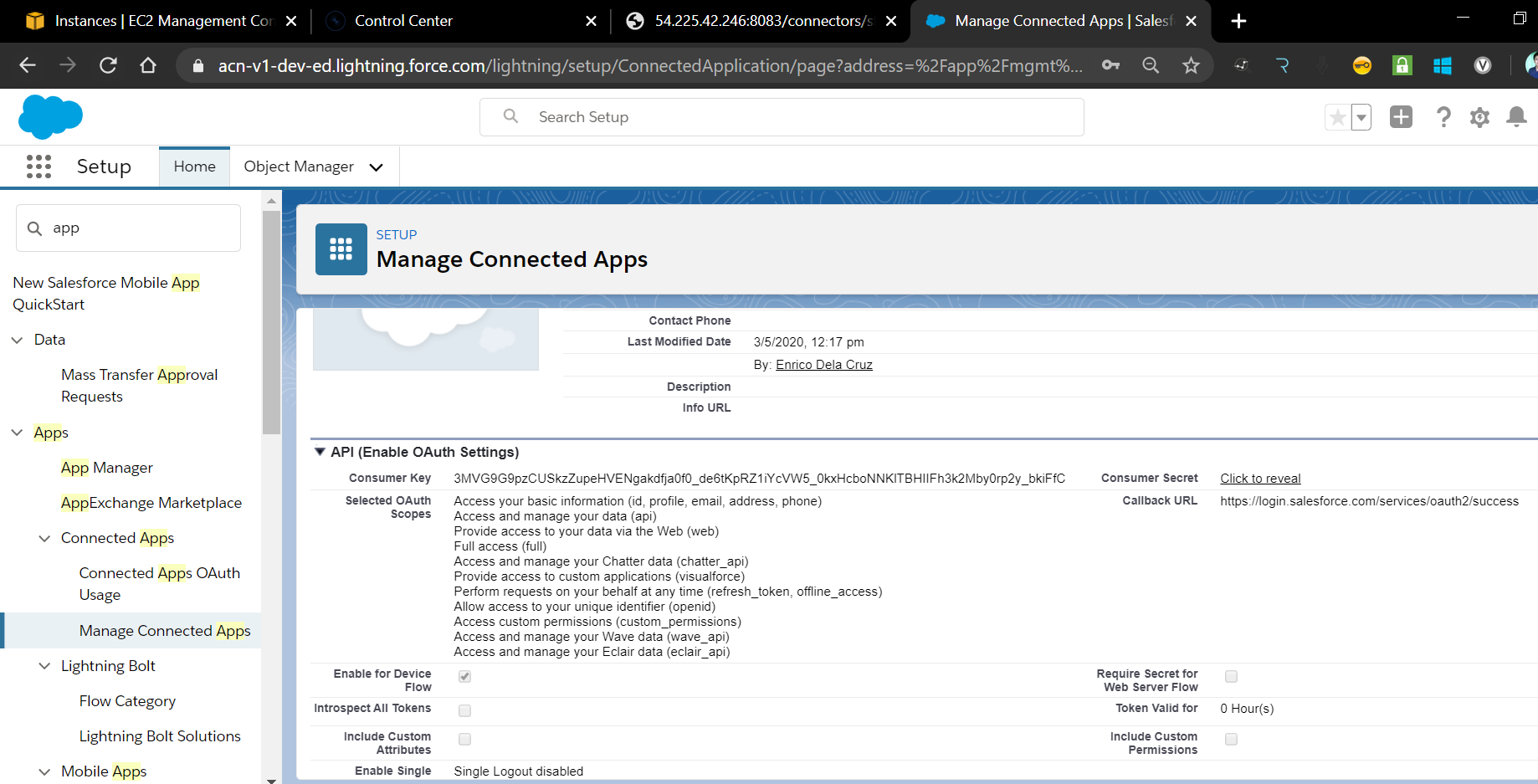1538x784 pixels.
Task: Click to reveal the Consumer Secret
Action: (x=1259, y=479)
